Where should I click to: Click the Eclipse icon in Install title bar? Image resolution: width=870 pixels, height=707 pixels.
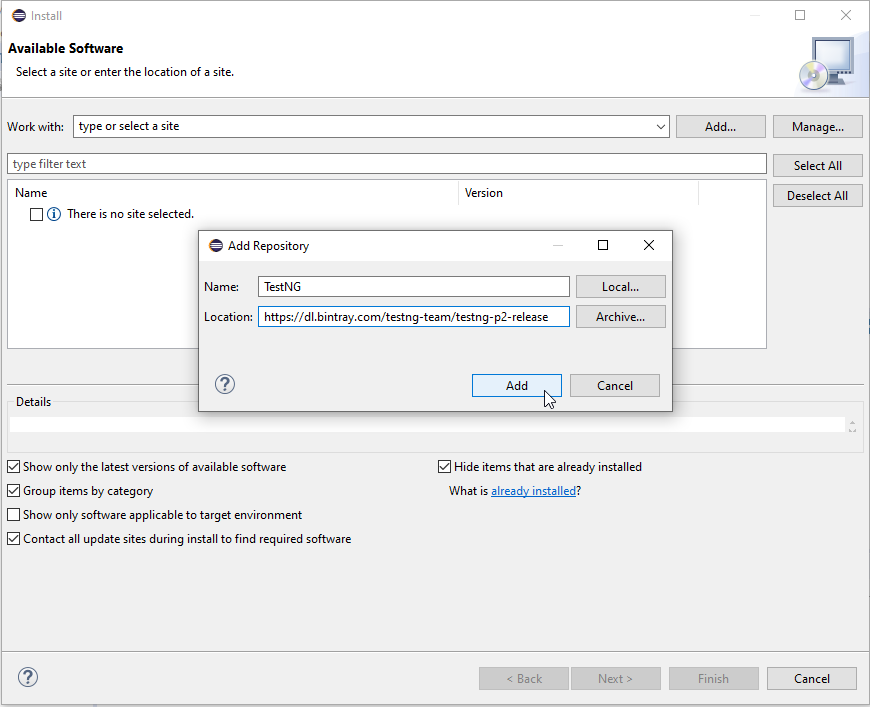(x=19, y=15)
